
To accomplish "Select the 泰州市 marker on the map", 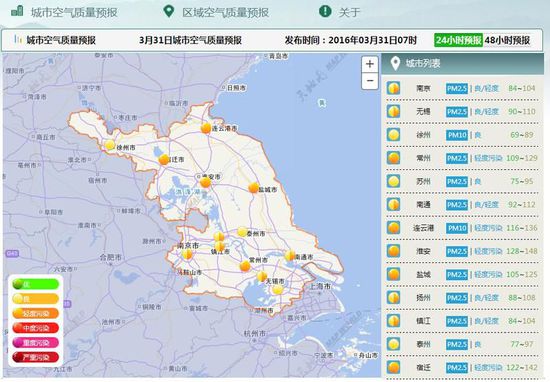I will pos(242,232).
